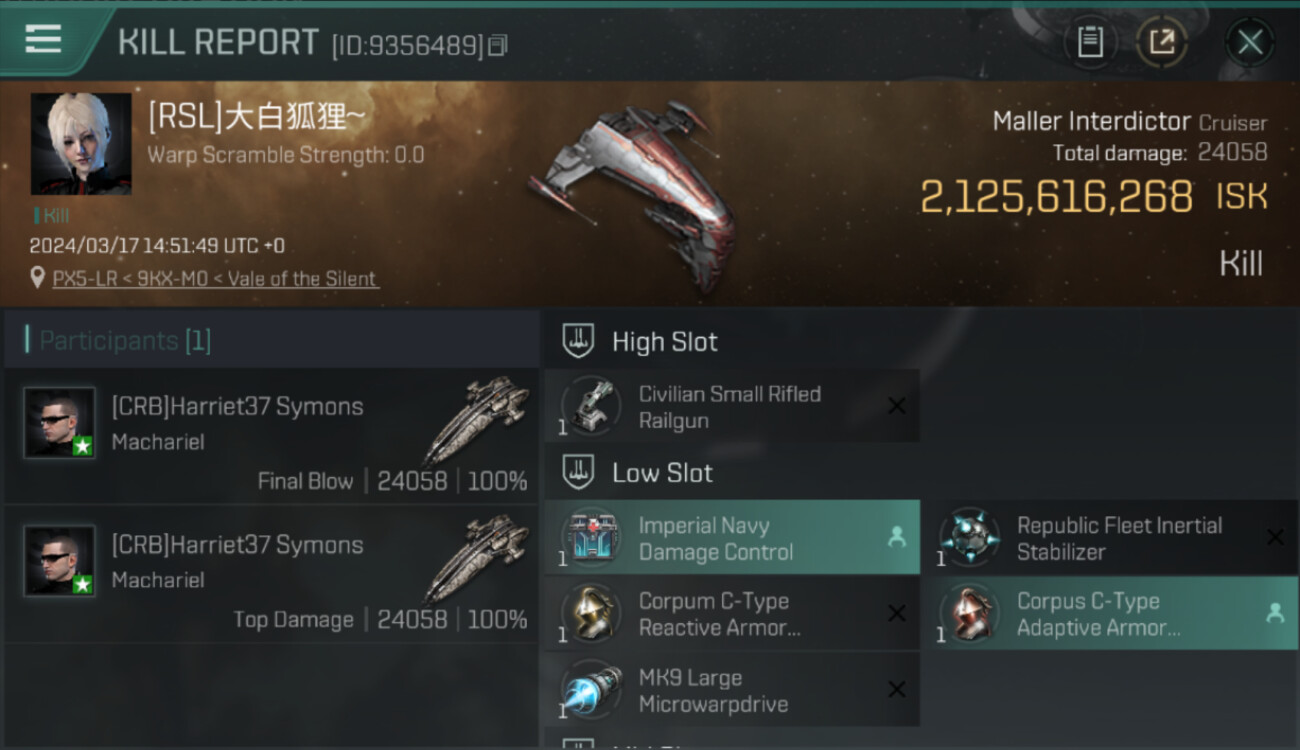Viewport: 1300px width, 750px height.
Task: Select Corpum C-Type Reactive Armor module
Action: coord(732,613)
